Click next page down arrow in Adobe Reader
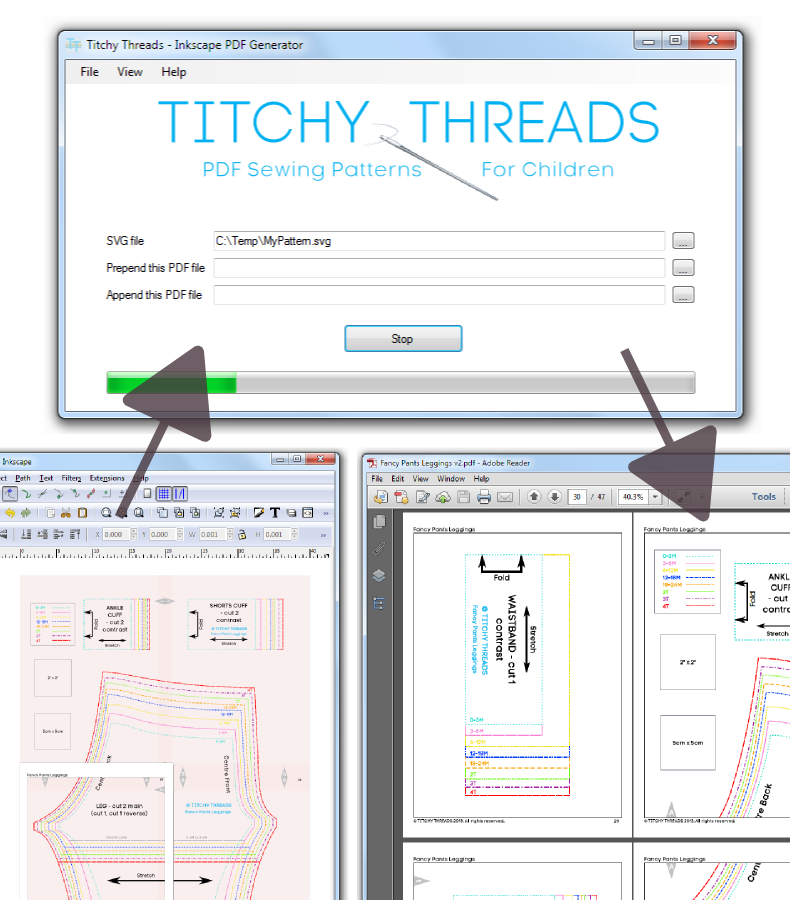The width and height of the screenshot is (790, 900). (555, 496)
